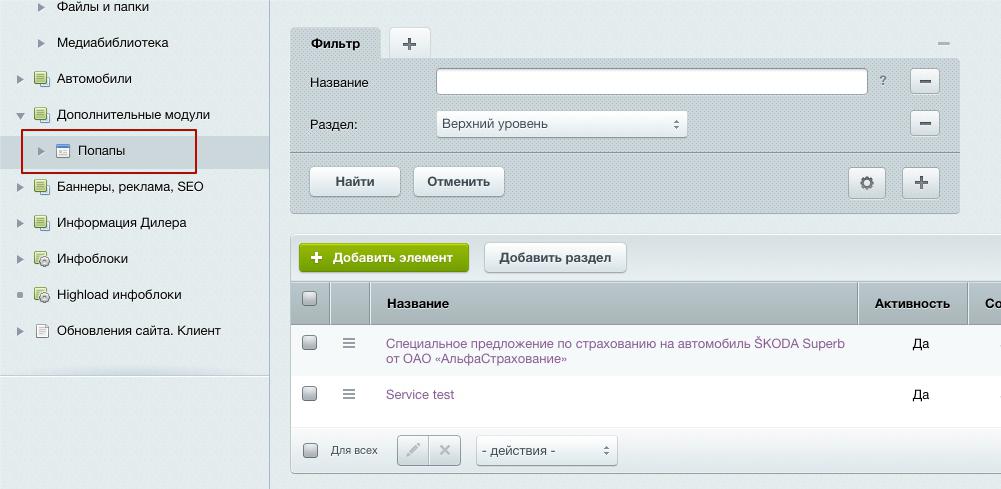Click the delete X icon in footer
Image resolution: width=1001 pixels, height=489 pixels.
(x=445, y=450)
